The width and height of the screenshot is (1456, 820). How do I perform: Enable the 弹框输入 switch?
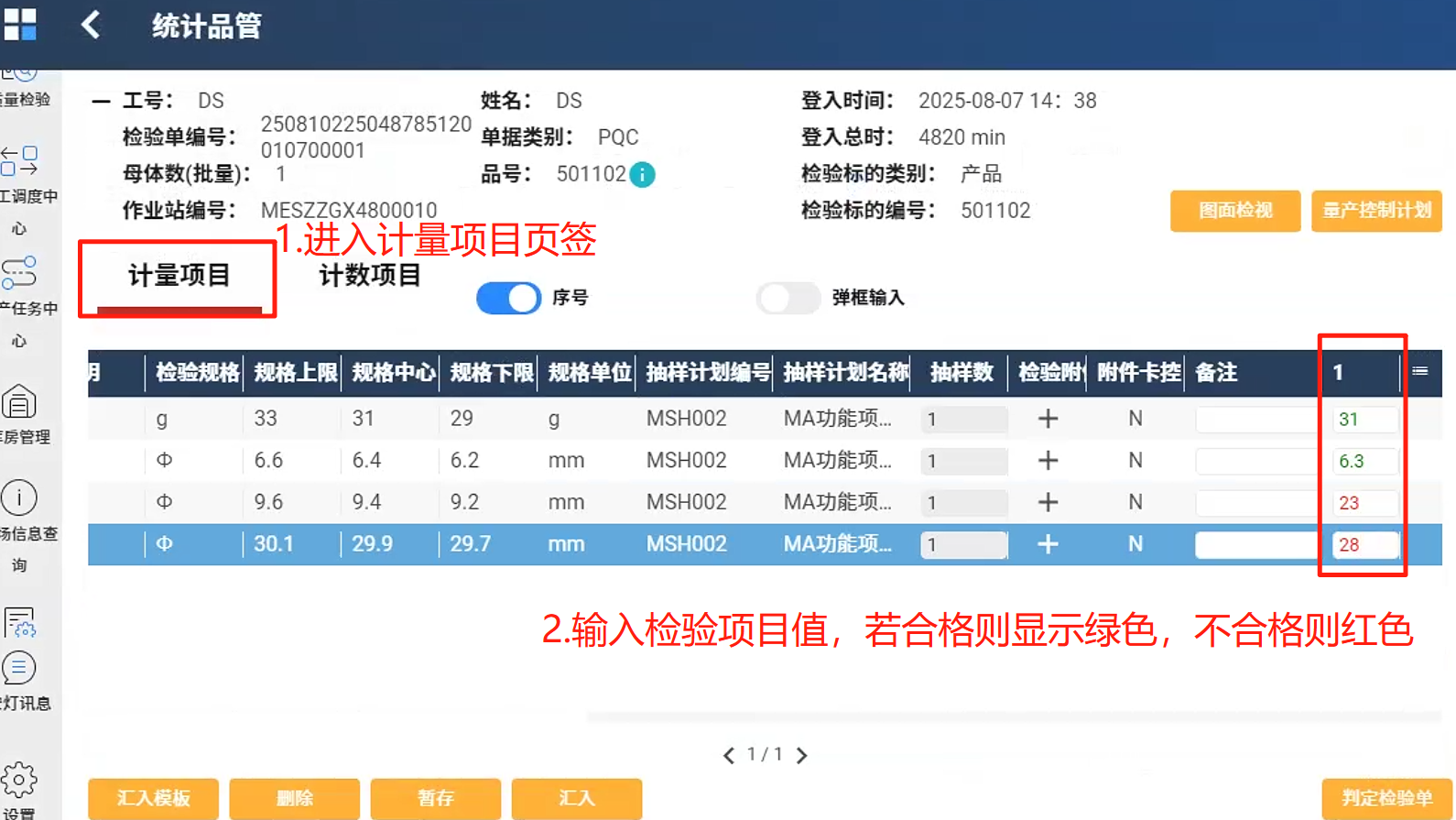click(x=788, y=298)
